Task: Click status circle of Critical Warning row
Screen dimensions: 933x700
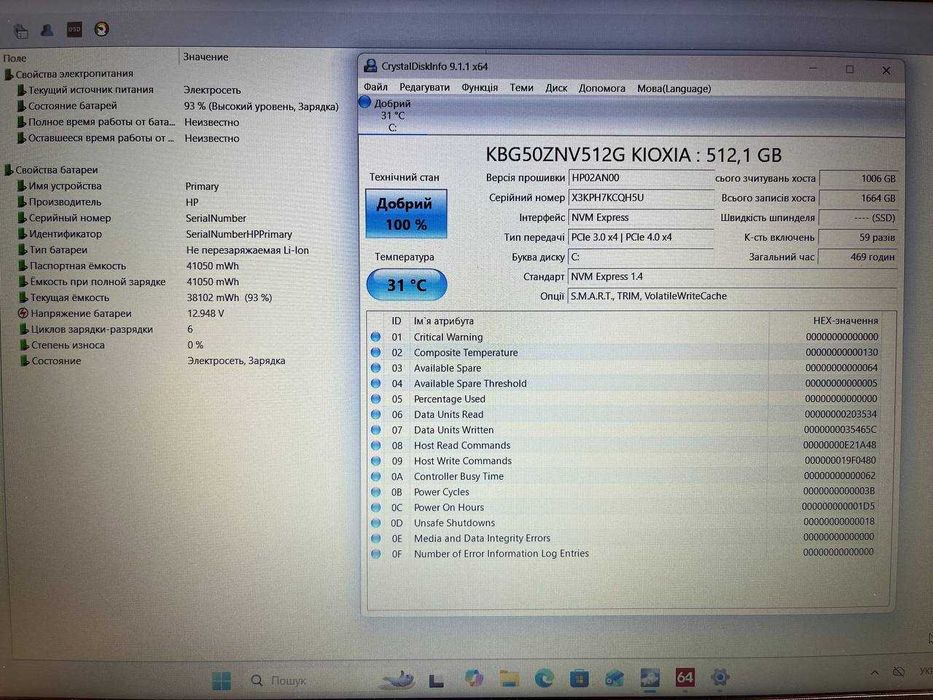Action: pos(375,337)
